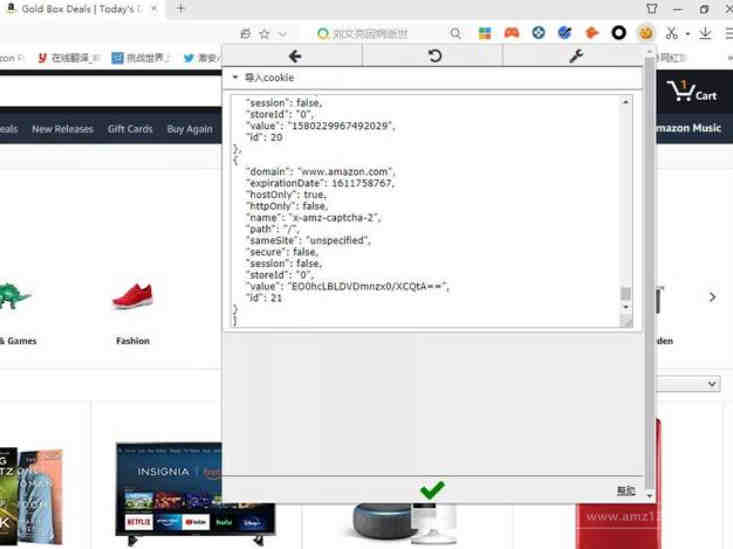Screen dimensions: 733x549
Task: Open New Releases in Amazon nav
Action: pos(63,129)
